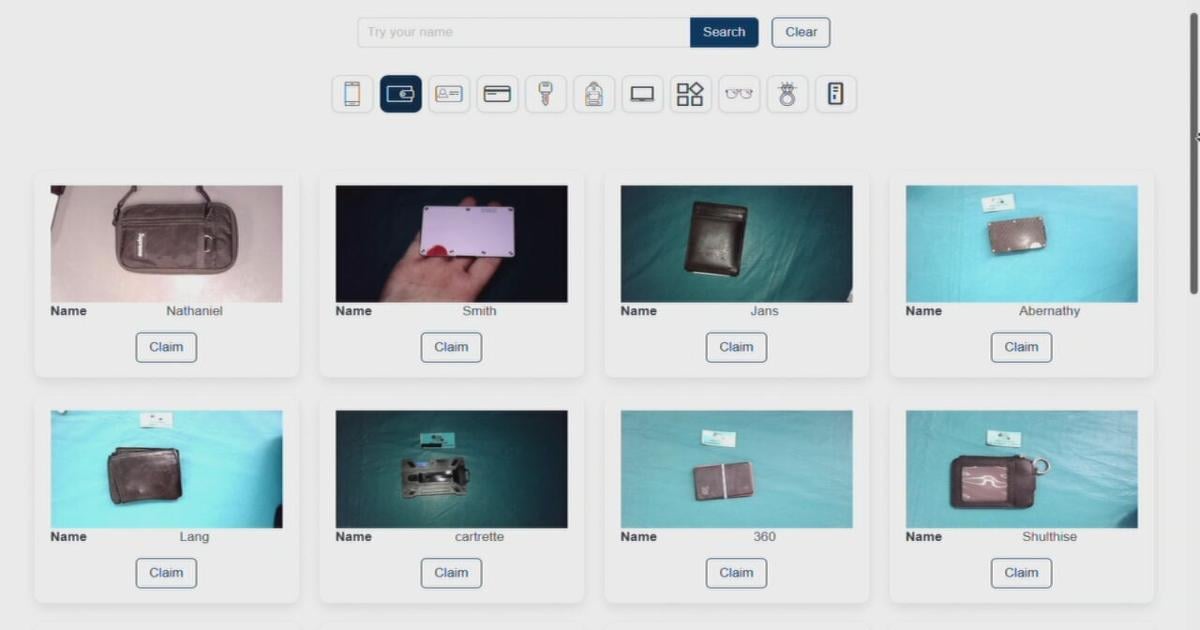Open the Jans wallet photo
1200x630 pixels.
pyautogui.click(x=736, y=243)
